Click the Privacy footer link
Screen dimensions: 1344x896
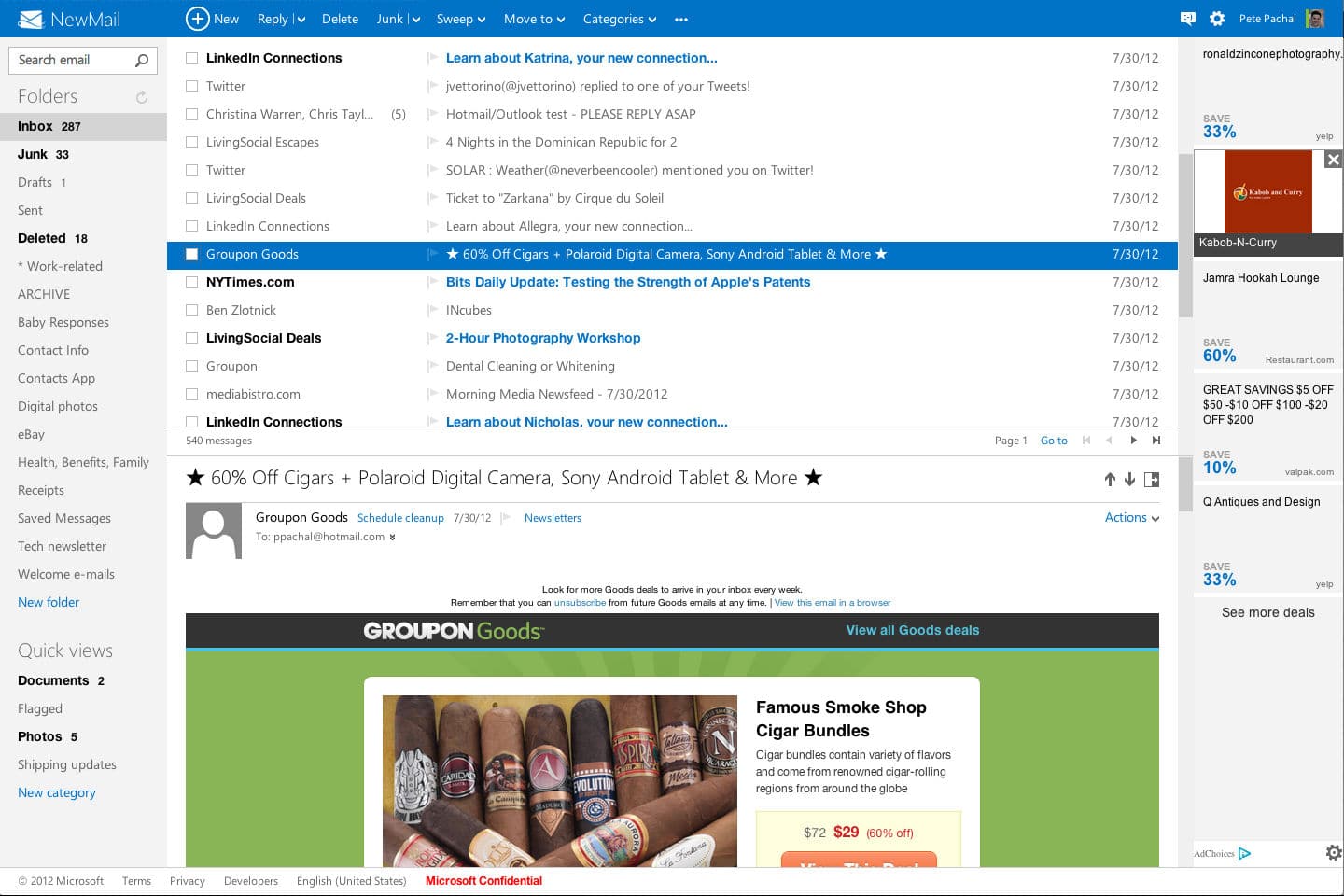tap(188, 881)
